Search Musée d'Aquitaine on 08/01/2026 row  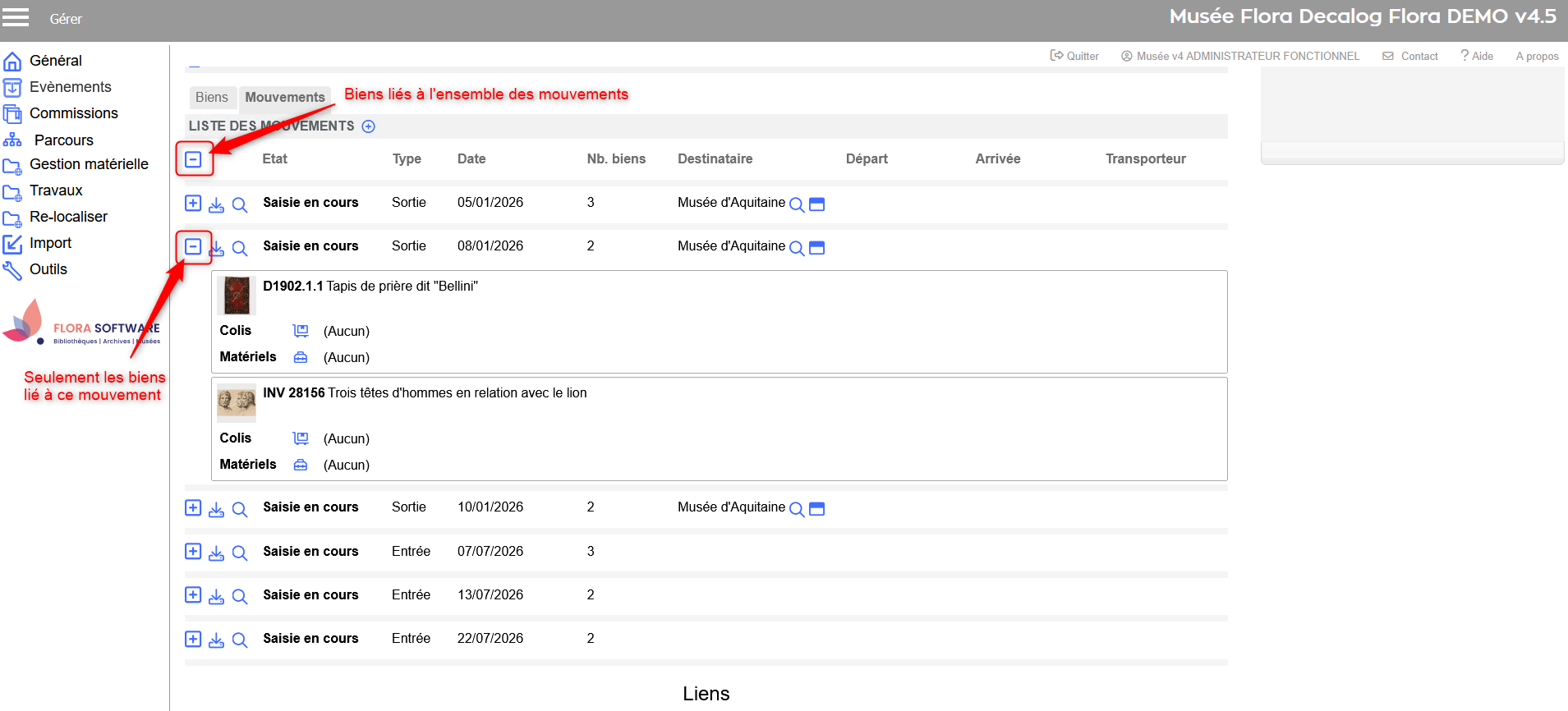(797, 248)
